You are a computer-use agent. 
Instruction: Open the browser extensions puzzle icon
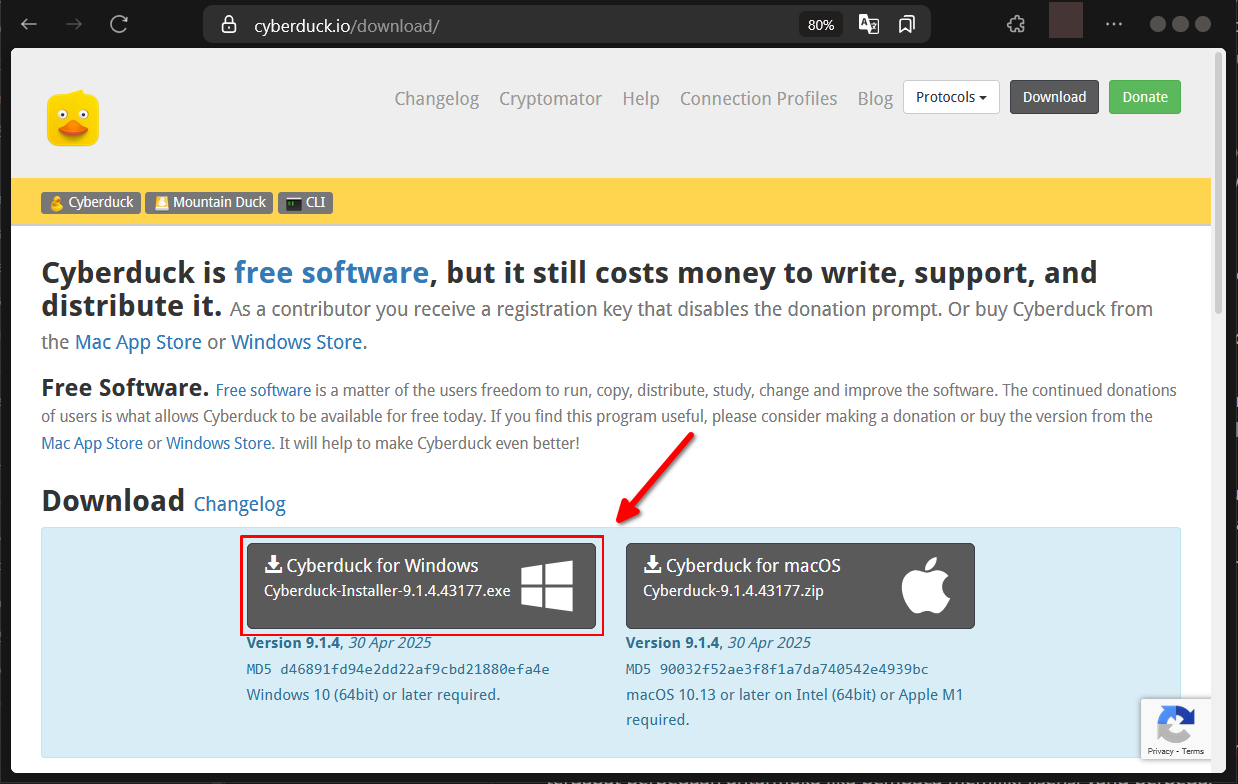tap(1015, 24)
